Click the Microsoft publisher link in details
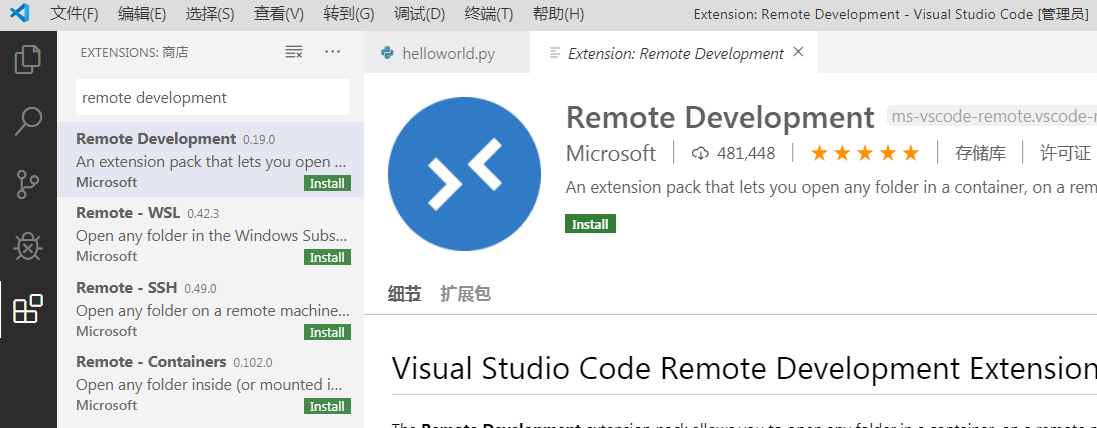This screenshot has height=428, width=1097. [x=611, y=153]
